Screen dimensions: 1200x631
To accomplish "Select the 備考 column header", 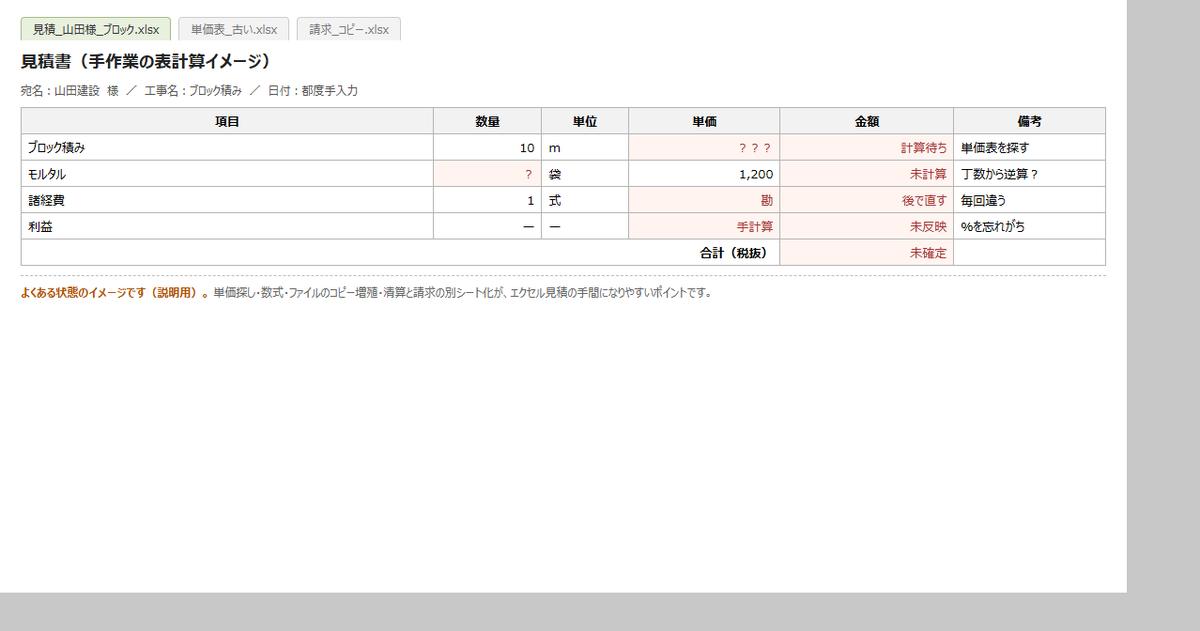I will point(1030,121).
